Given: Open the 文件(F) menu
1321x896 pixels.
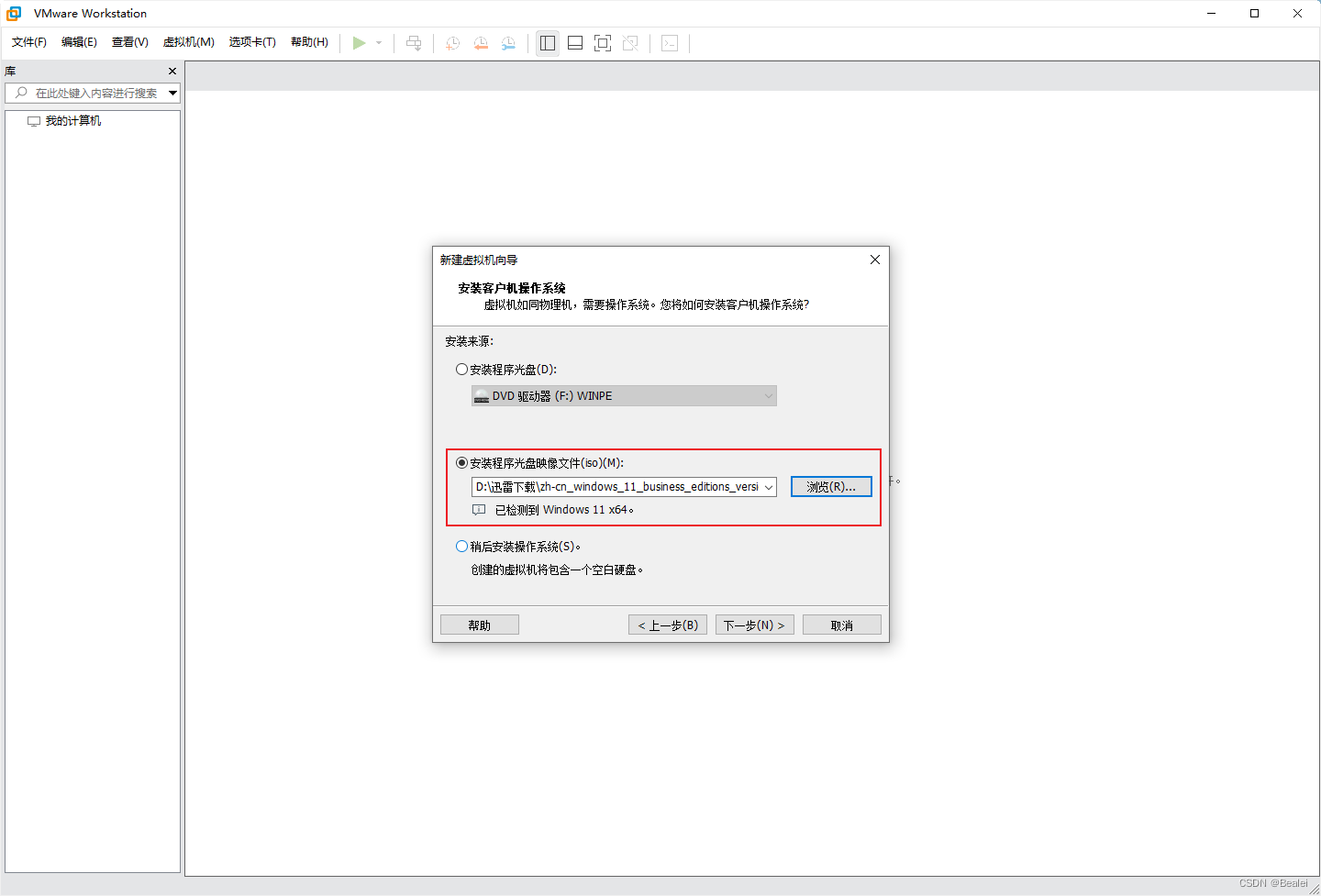Looking at the screenshot, I should [29, 42].
